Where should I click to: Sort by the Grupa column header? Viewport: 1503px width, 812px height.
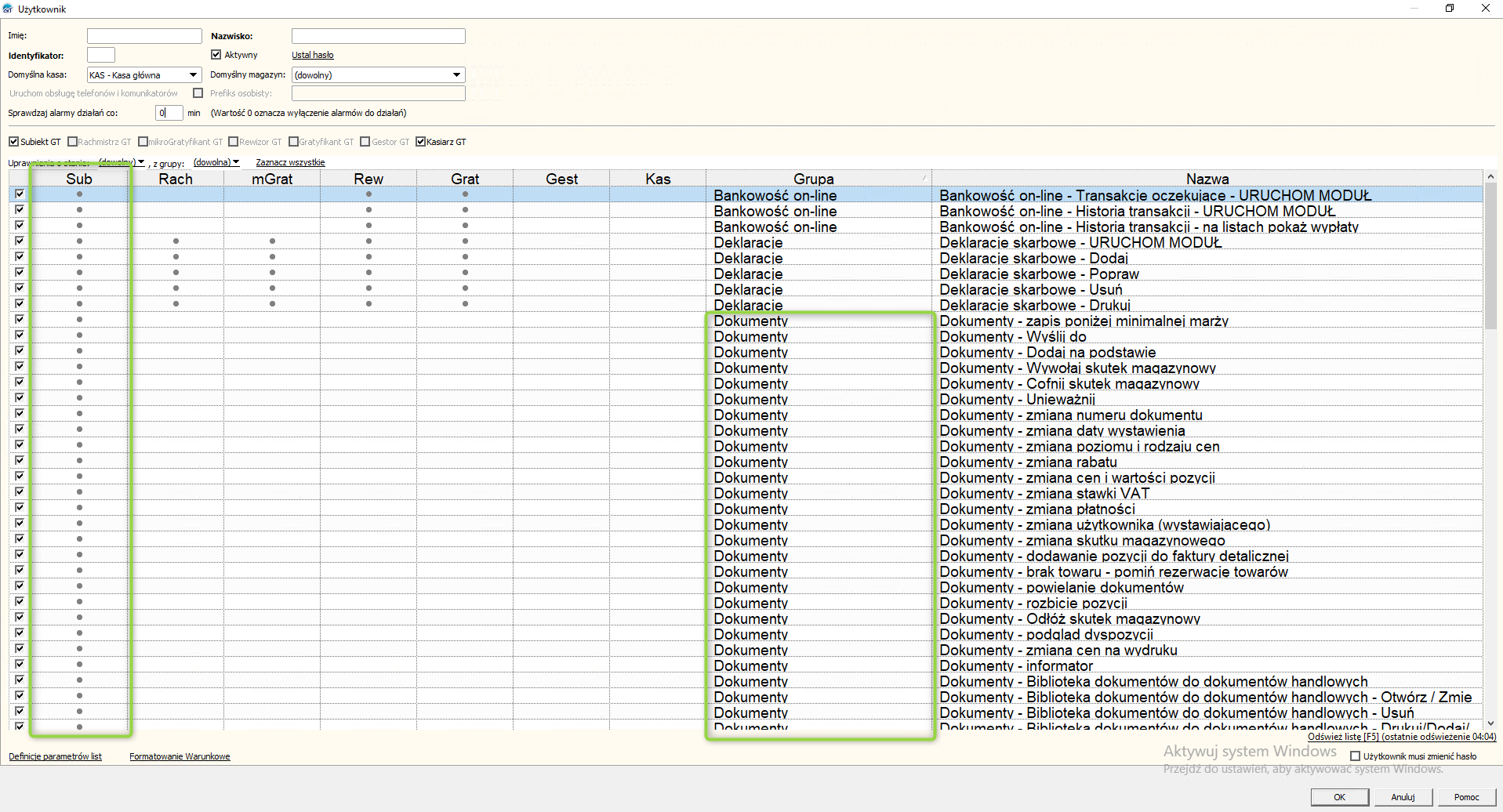(813, 179)
